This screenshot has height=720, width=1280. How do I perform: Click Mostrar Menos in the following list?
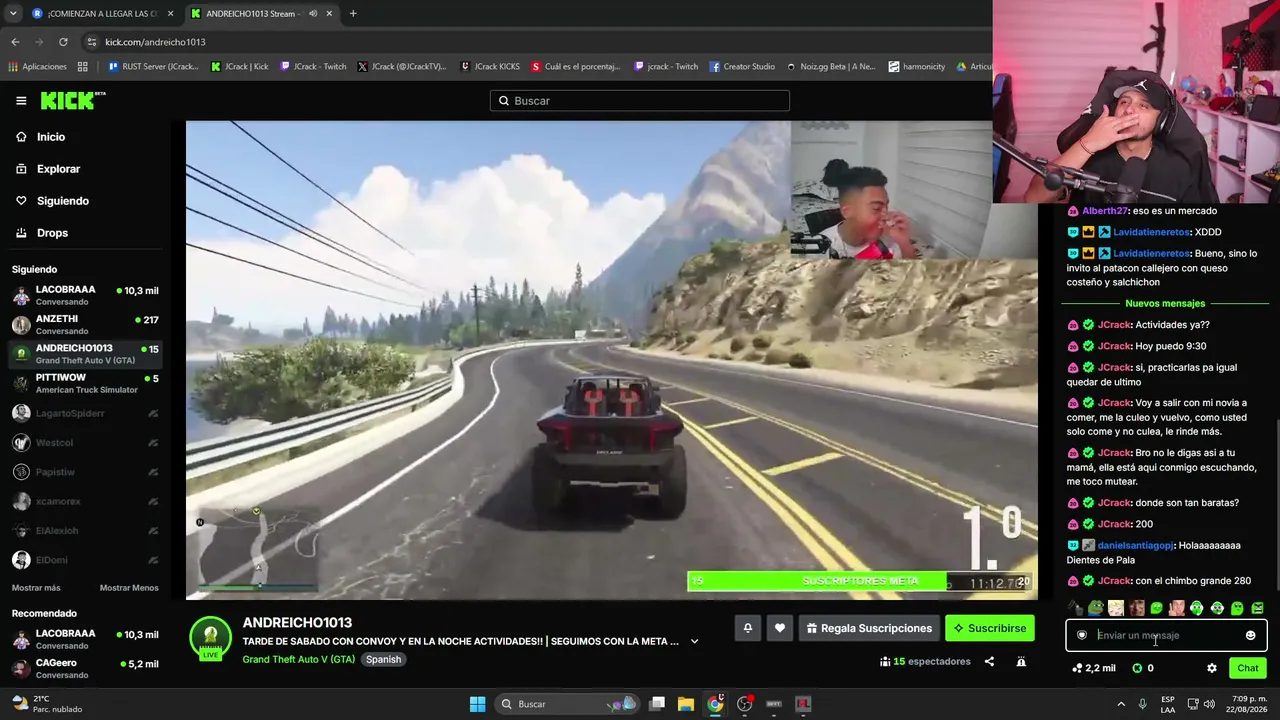click(129, 588)
